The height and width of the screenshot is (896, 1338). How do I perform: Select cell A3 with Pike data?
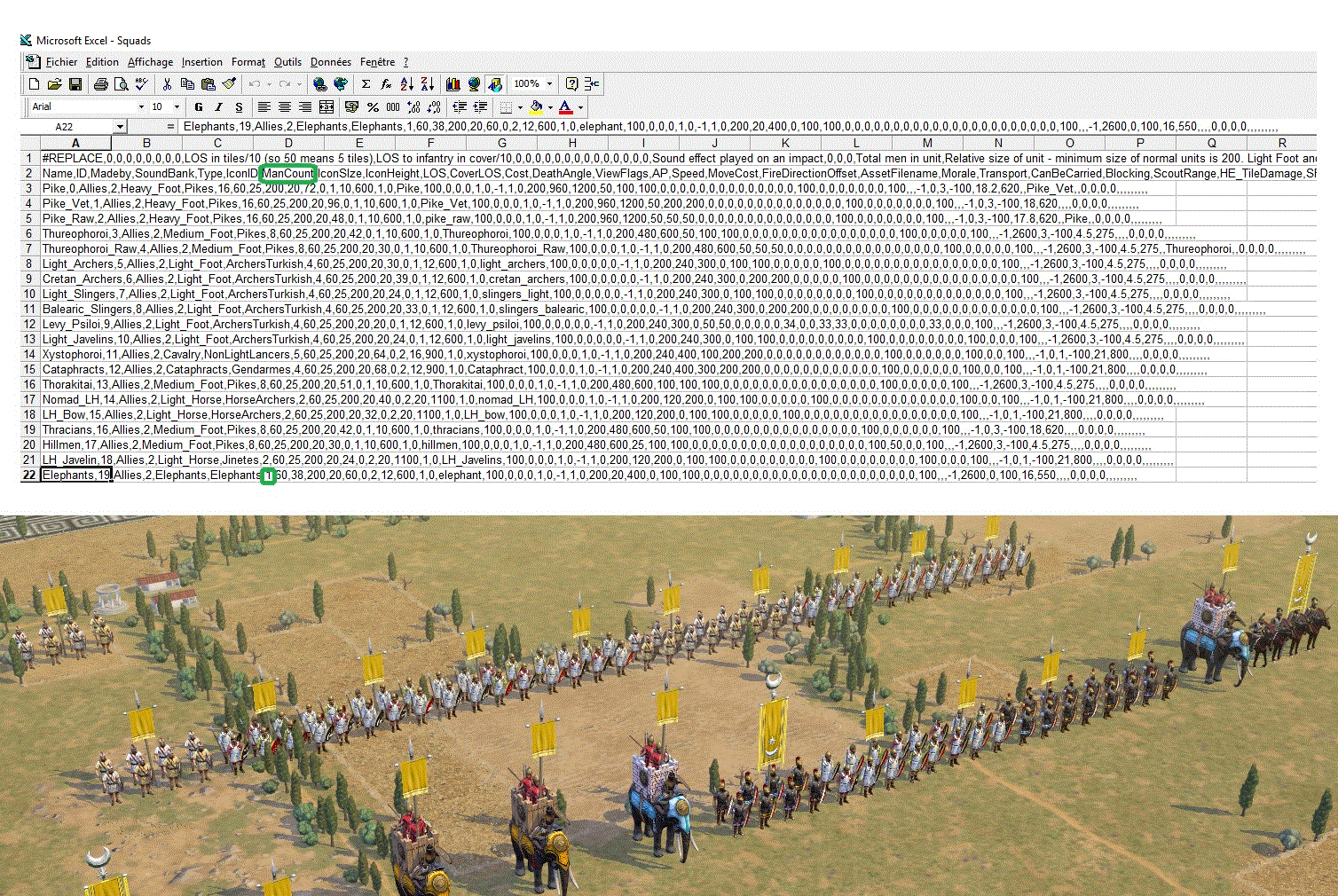(x=75, y=189)
